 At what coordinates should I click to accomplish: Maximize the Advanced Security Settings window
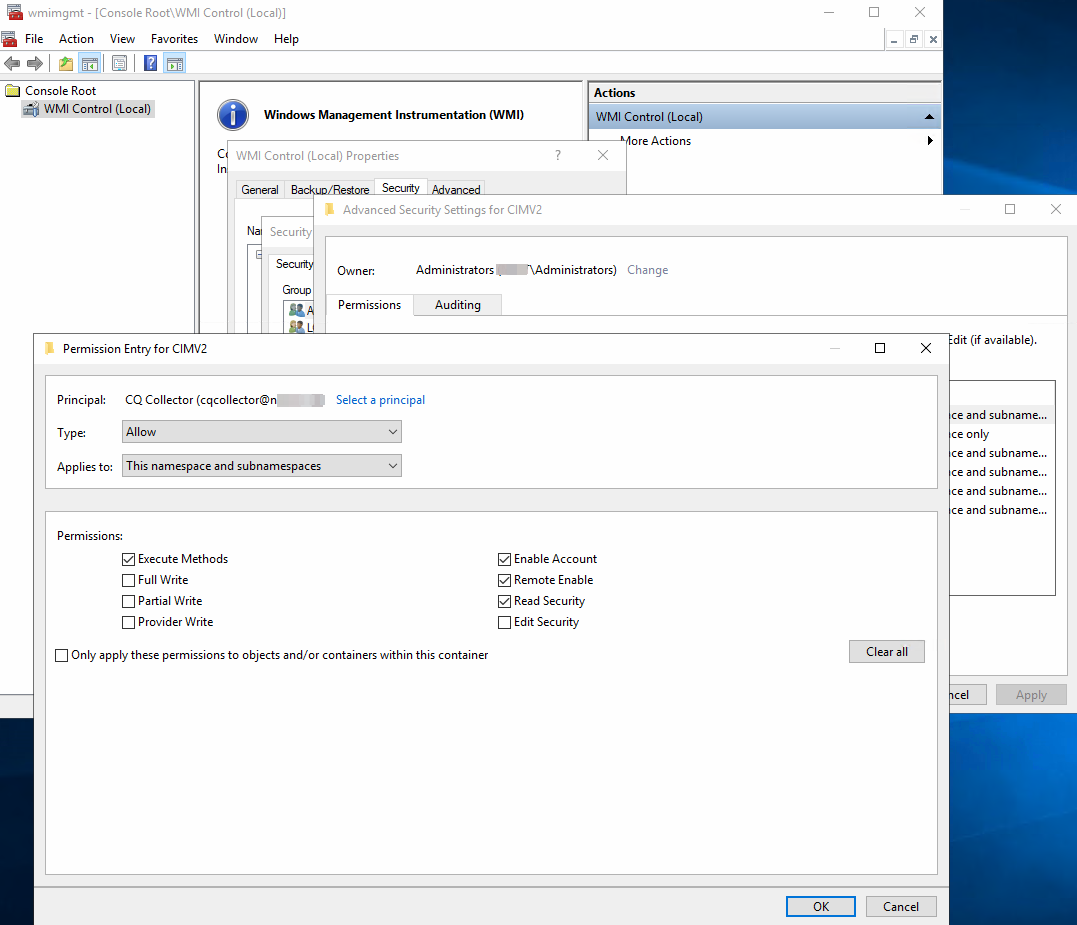pyautogui.click(x=1010, y=209)
